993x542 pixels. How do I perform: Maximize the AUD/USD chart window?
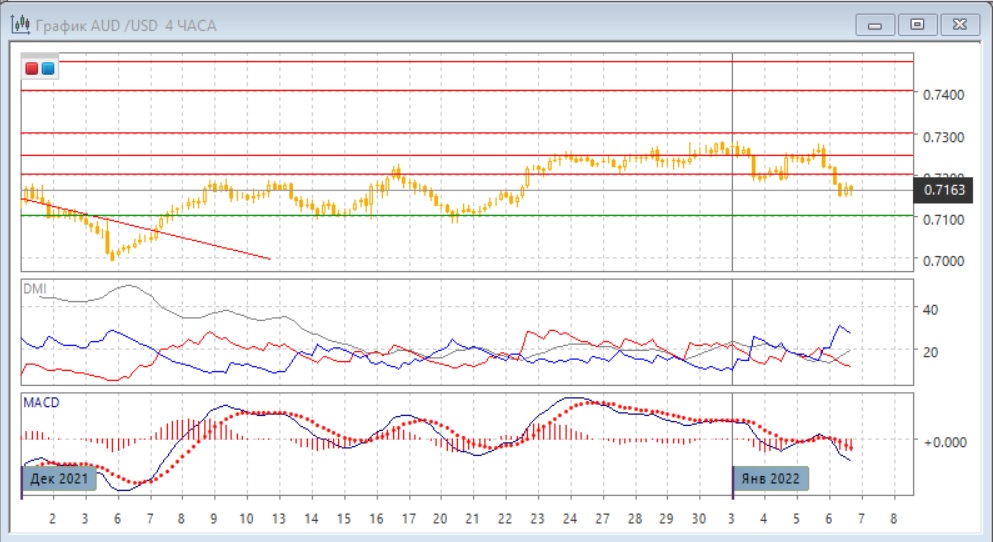(x=917, y=25)
